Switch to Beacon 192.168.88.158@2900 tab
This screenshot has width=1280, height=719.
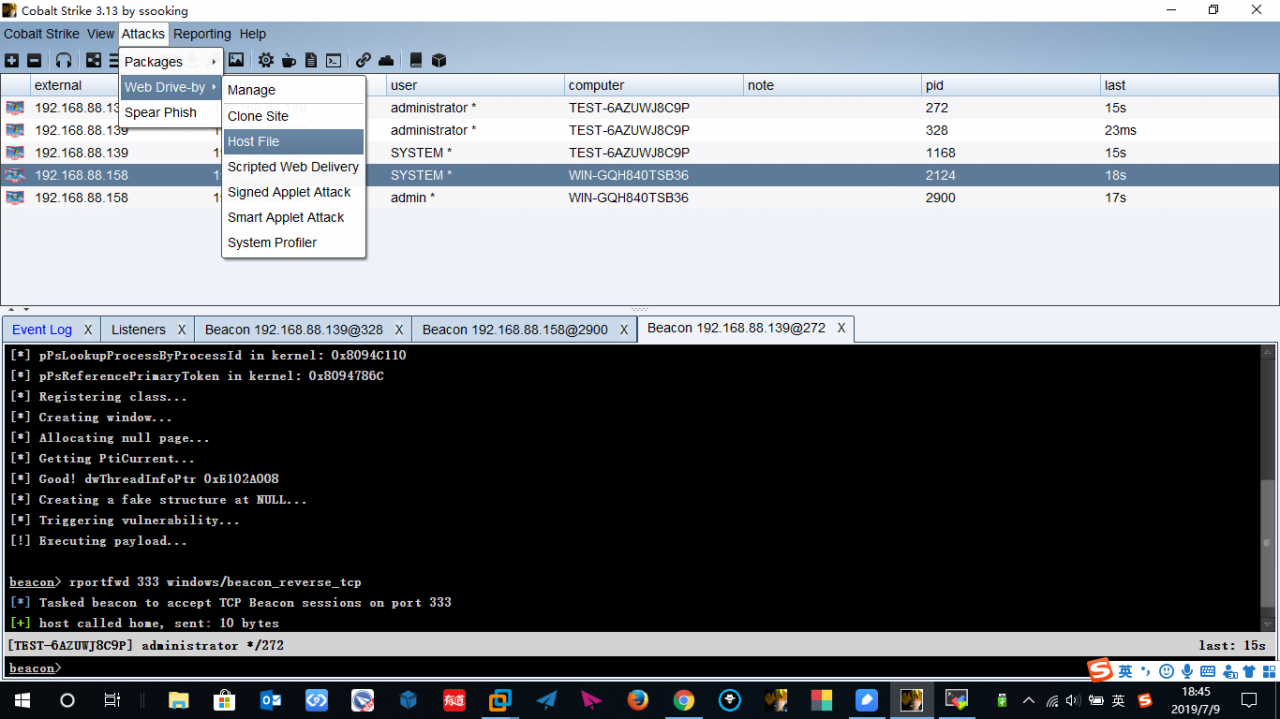tap(515, 330)
